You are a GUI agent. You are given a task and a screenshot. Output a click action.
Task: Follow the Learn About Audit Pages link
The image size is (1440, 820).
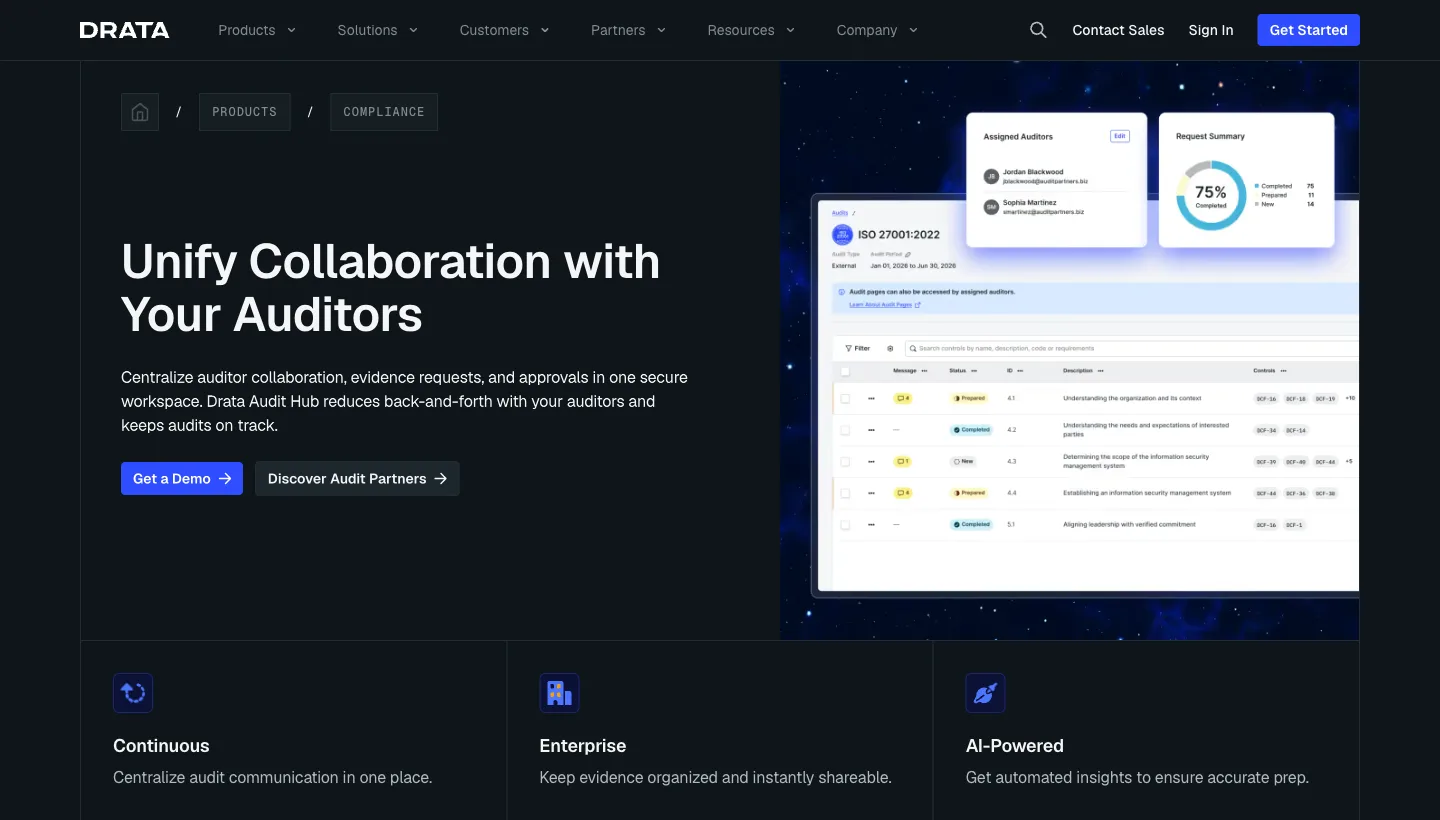pos(885,305)
